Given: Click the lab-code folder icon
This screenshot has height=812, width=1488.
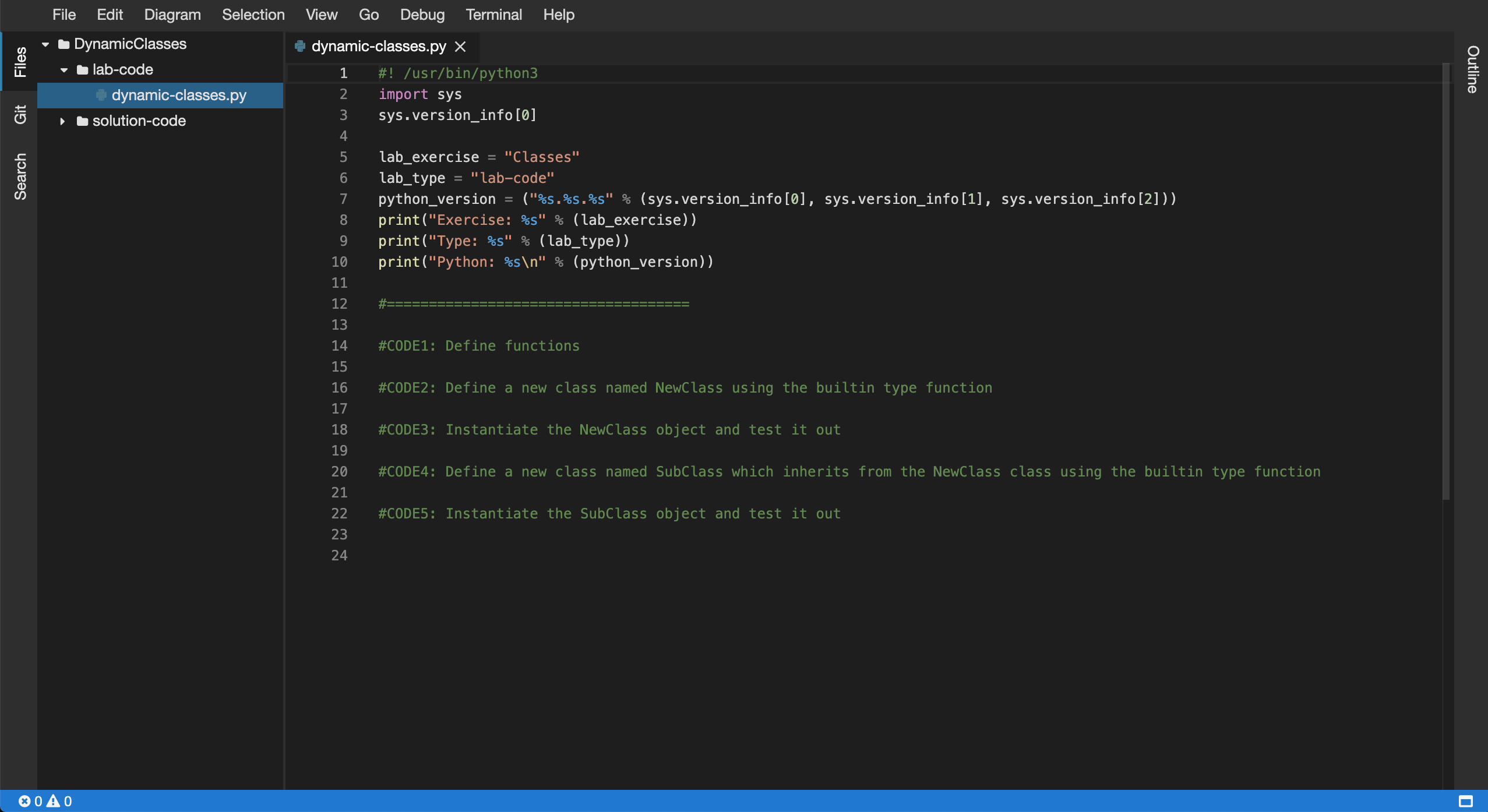Looking at the screenshot, I should coord(83,70).
